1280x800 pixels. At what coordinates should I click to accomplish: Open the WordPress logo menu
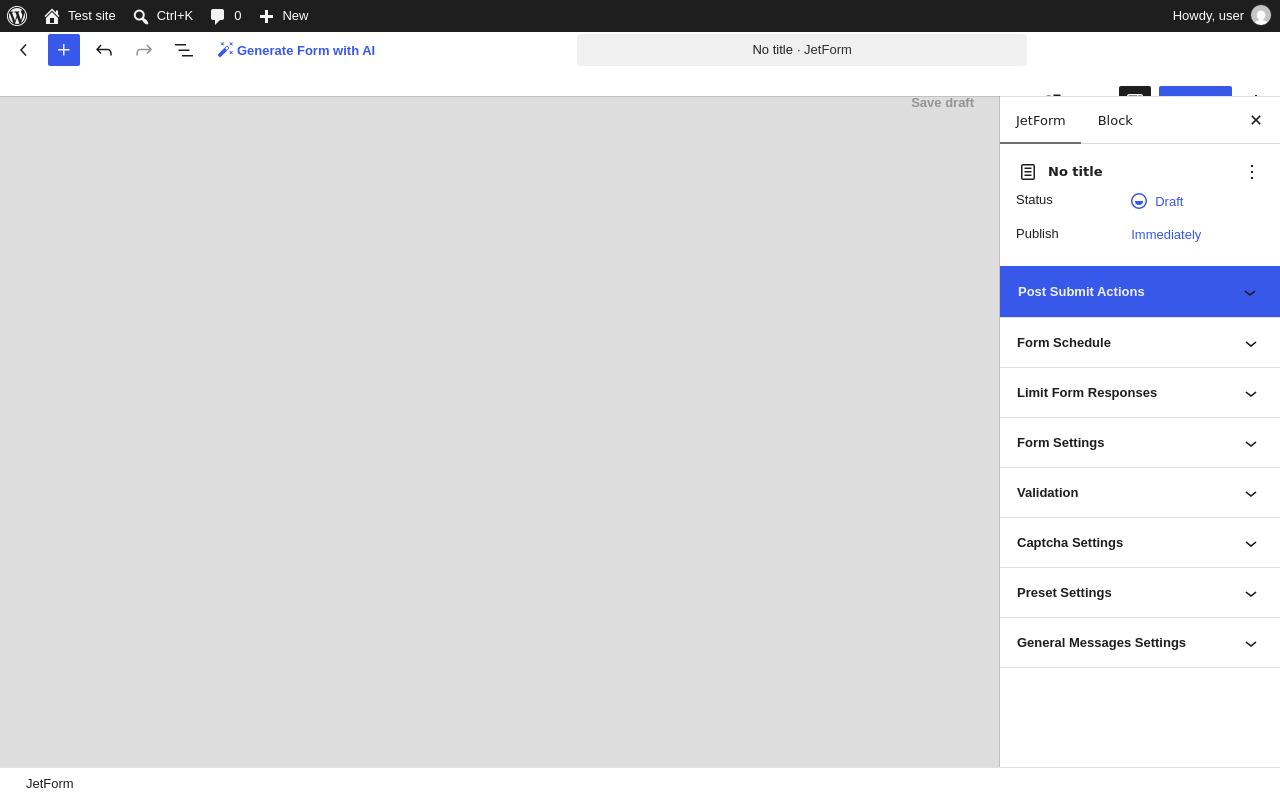(x=17, y=16)
